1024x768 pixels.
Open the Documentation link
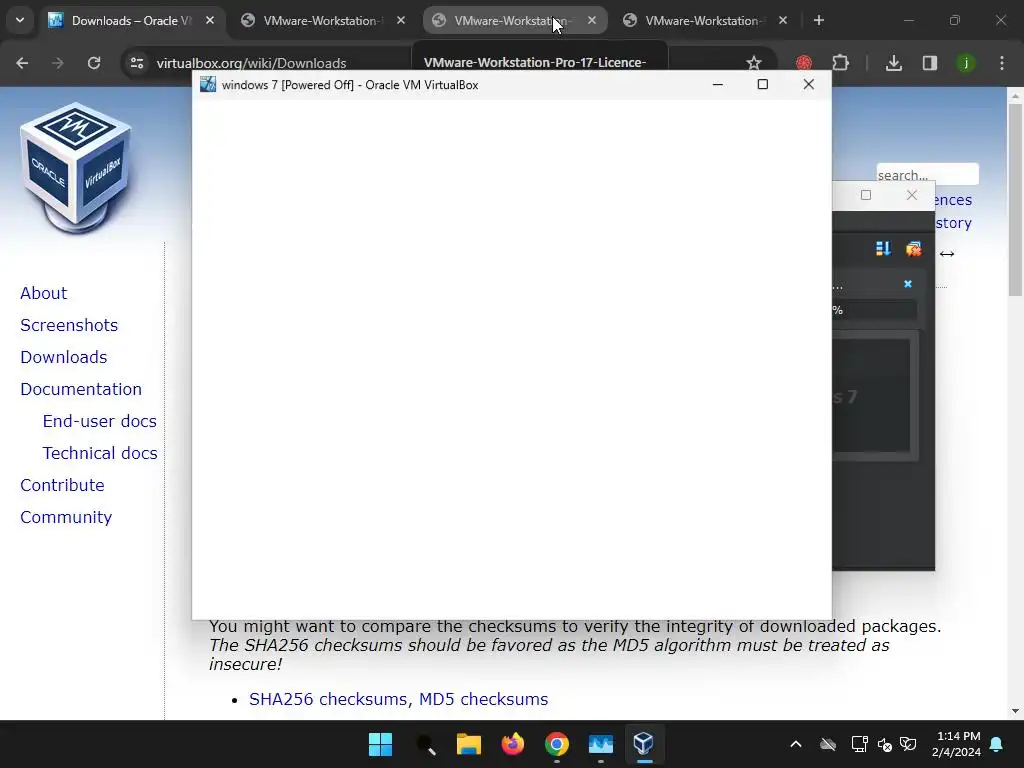point(81,389)
